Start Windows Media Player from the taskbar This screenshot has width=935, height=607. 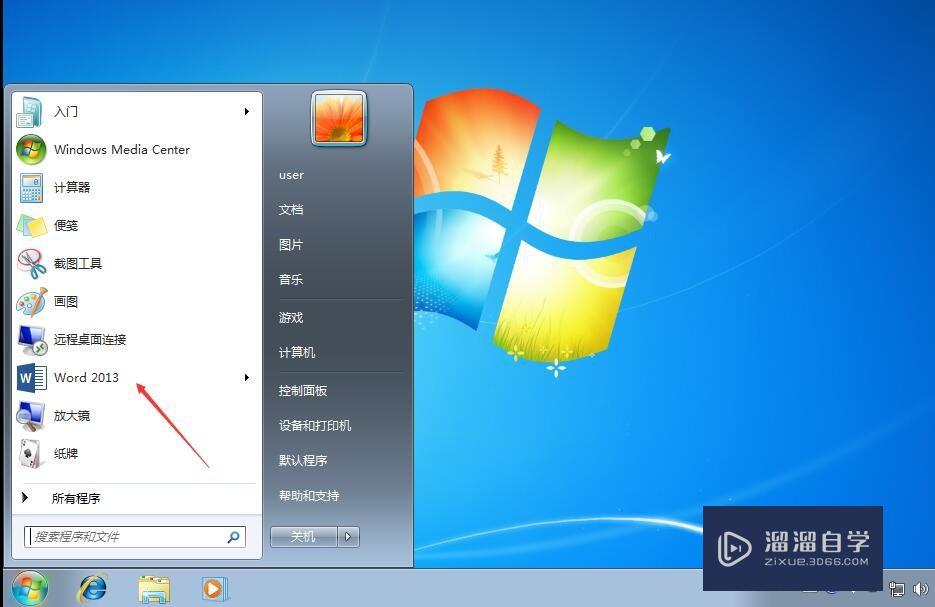point(214,588)
